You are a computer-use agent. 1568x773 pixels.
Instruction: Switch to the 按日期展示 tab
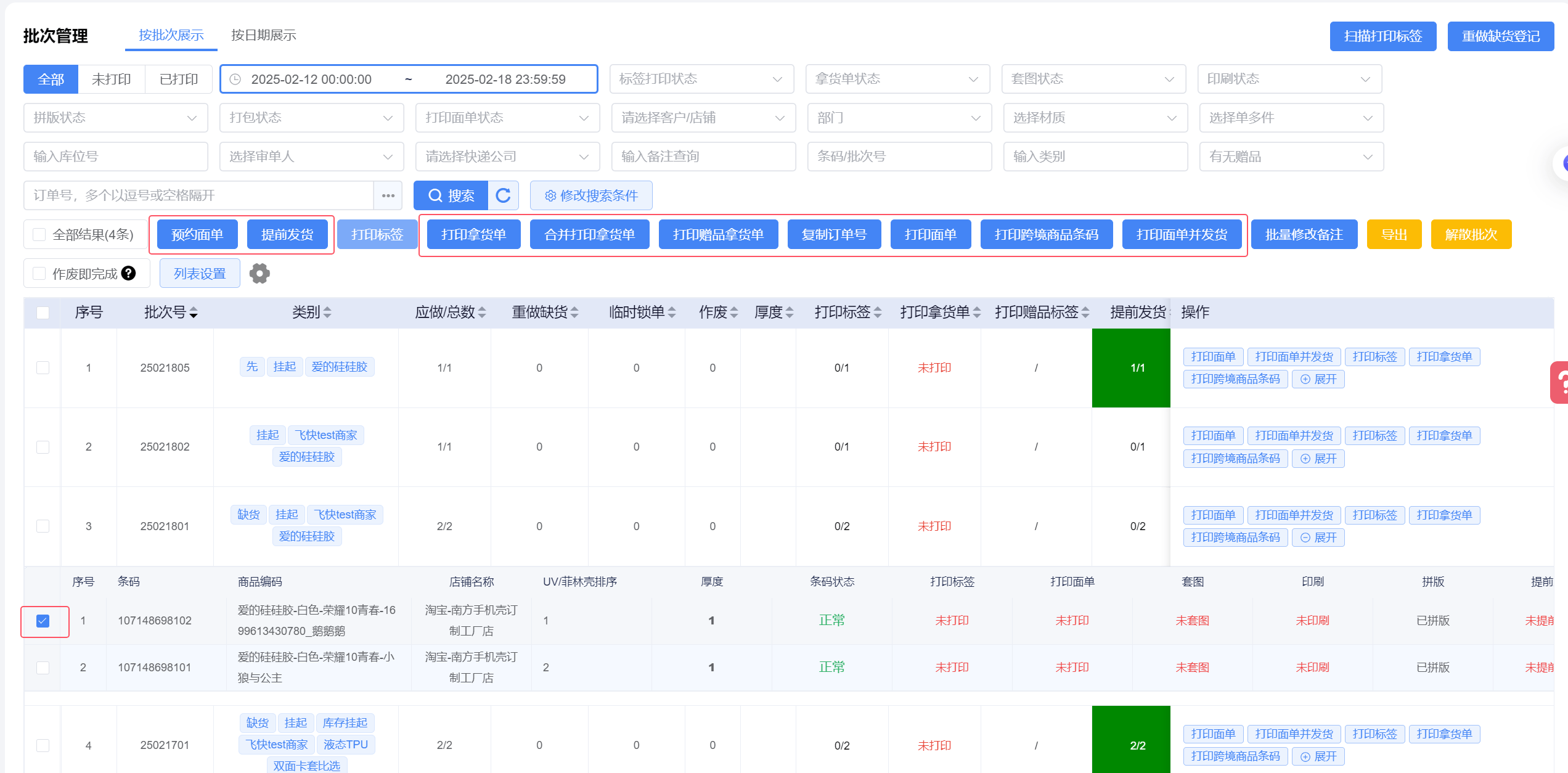click(x=263, y=35)
